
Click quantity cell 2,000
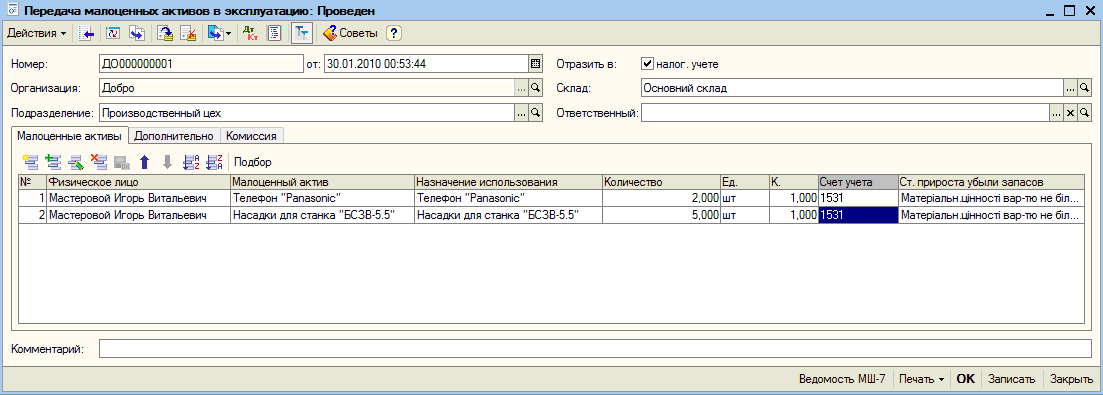pos(661,198)
